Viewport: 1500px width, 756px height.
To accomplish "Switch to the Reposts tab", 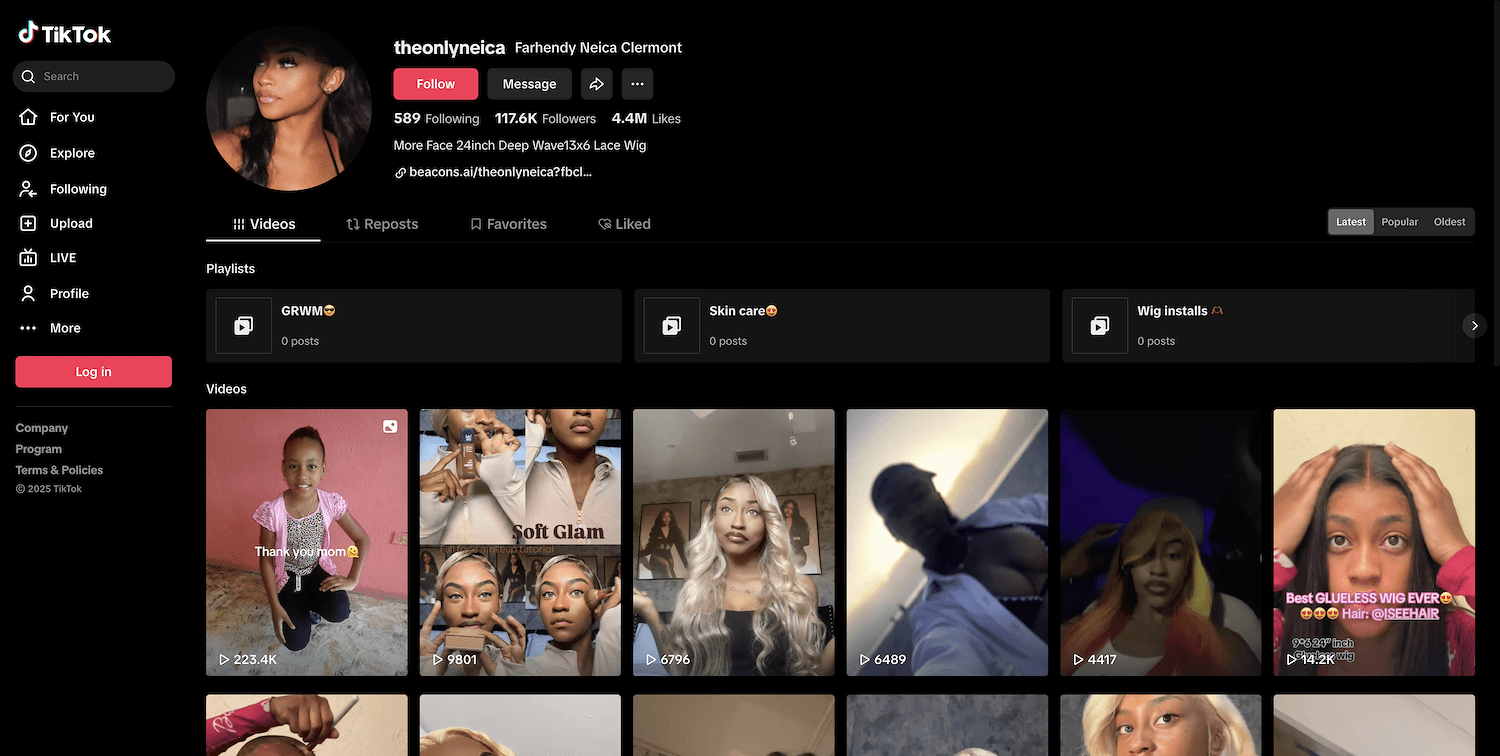I will click(x=382, y=224).
